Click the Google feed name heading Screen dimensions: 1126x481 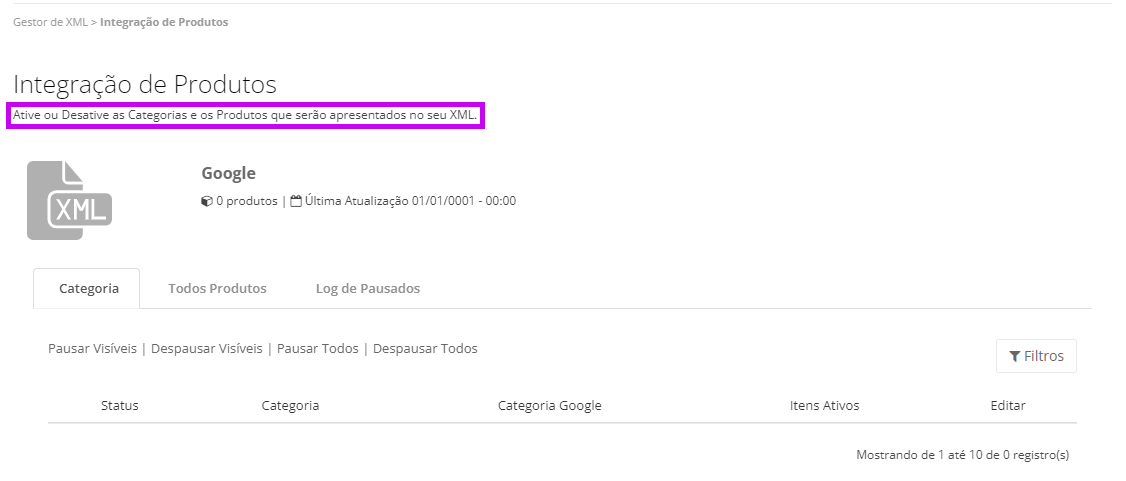click(228, 174)
